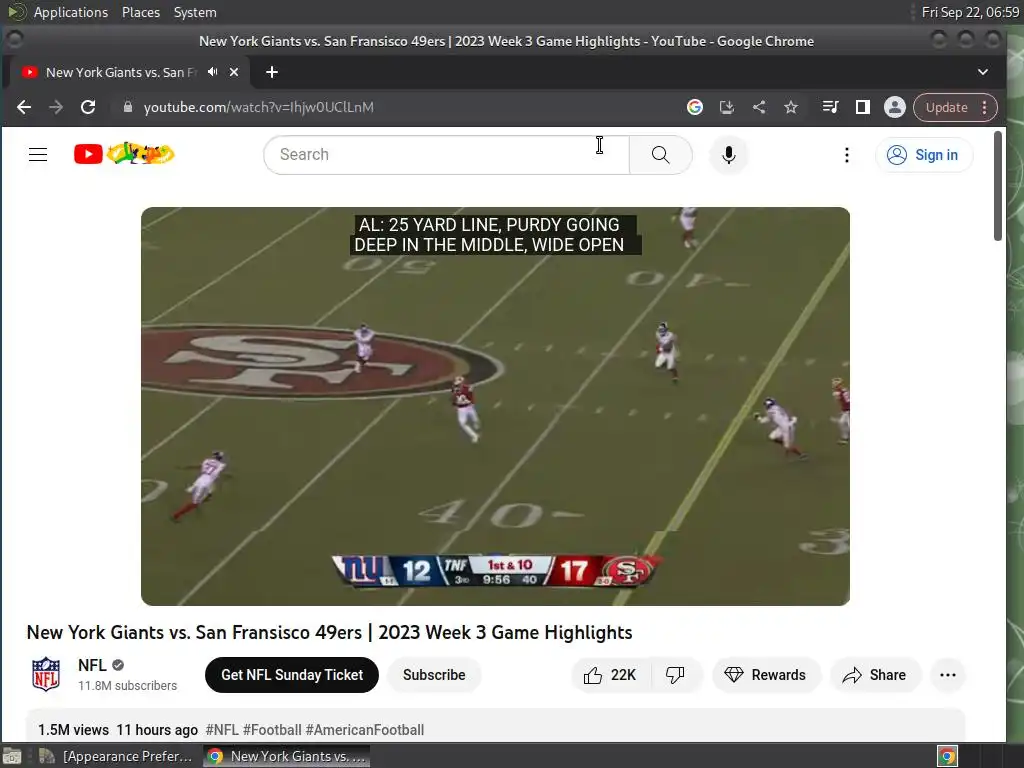Open a new browser tab

click(x=272, y=72)
